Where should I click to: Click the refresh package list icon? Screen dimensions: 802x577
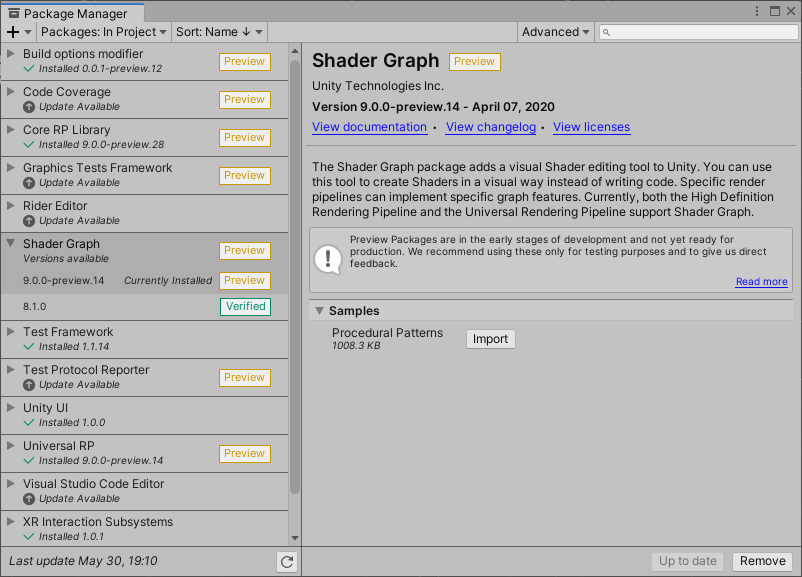(x=287, y=562)
